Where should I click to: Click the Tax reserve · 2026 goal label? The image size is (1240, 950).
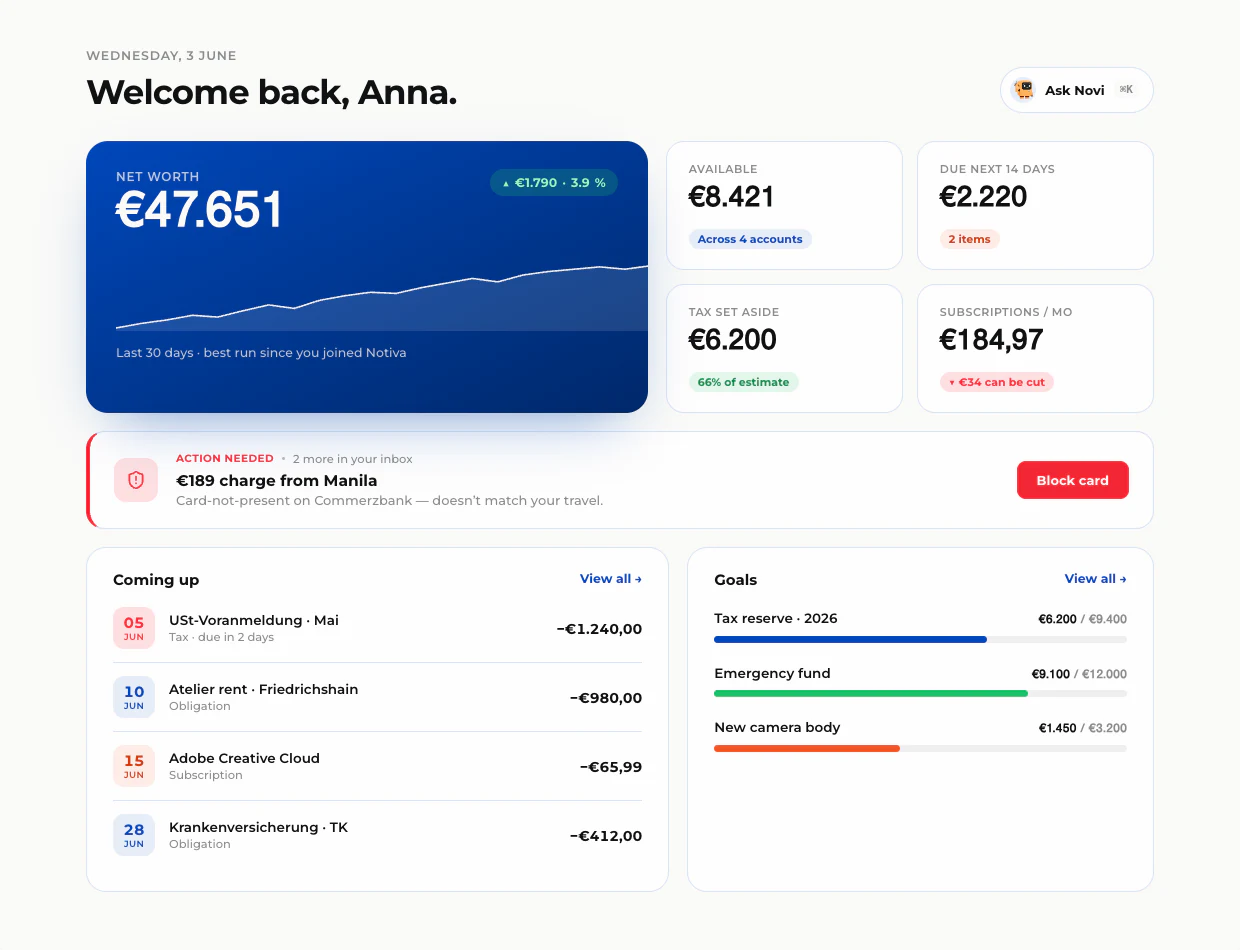[776, 619]
